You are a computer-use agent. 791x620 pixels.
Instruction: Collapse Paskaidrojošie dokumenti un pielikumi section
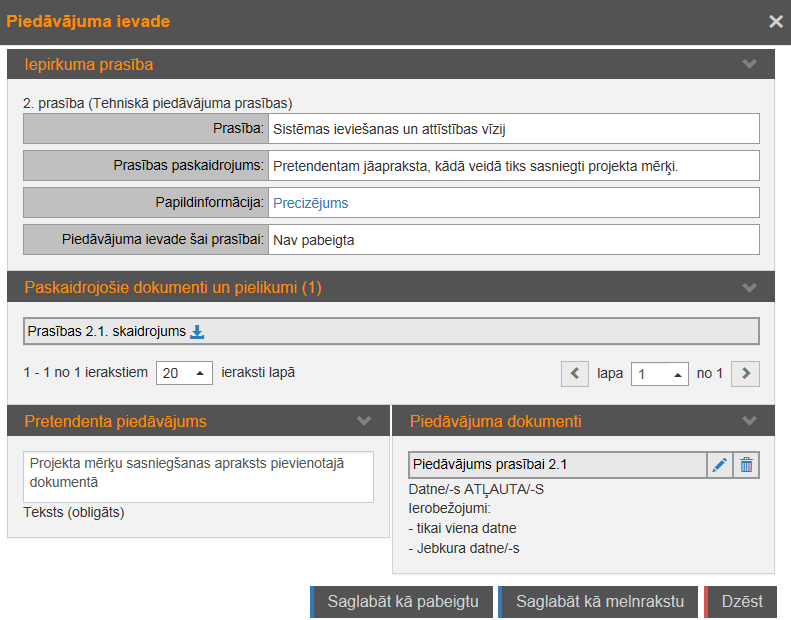tap(750, 287)
